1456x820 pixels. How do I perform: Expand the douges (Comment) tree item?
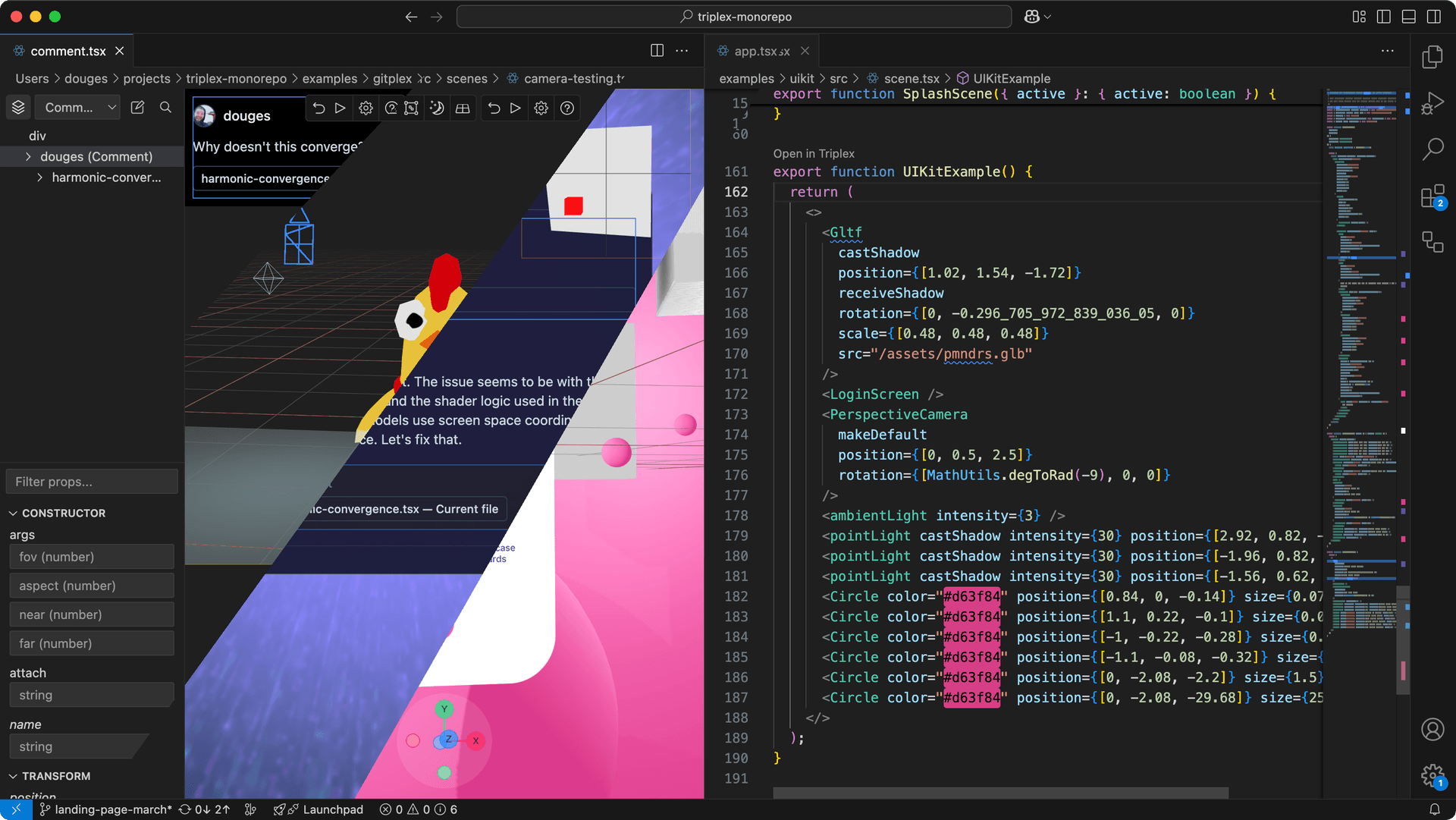[28, 156]
